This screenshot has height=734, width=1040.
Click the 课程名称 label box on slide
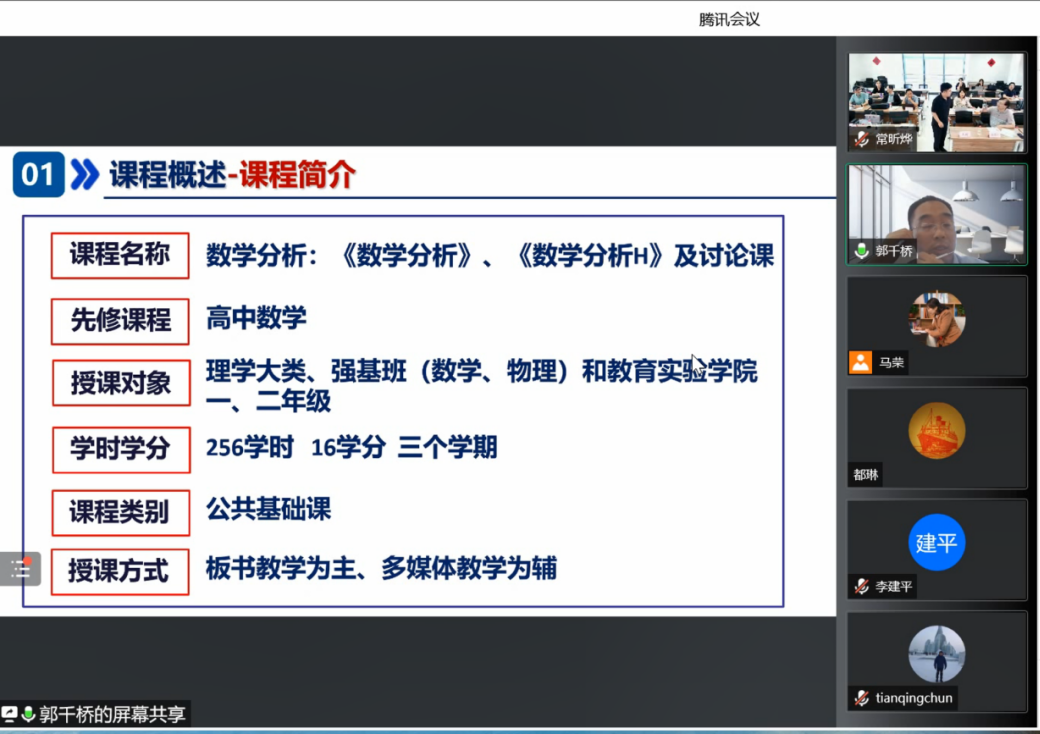pos(120,255)
